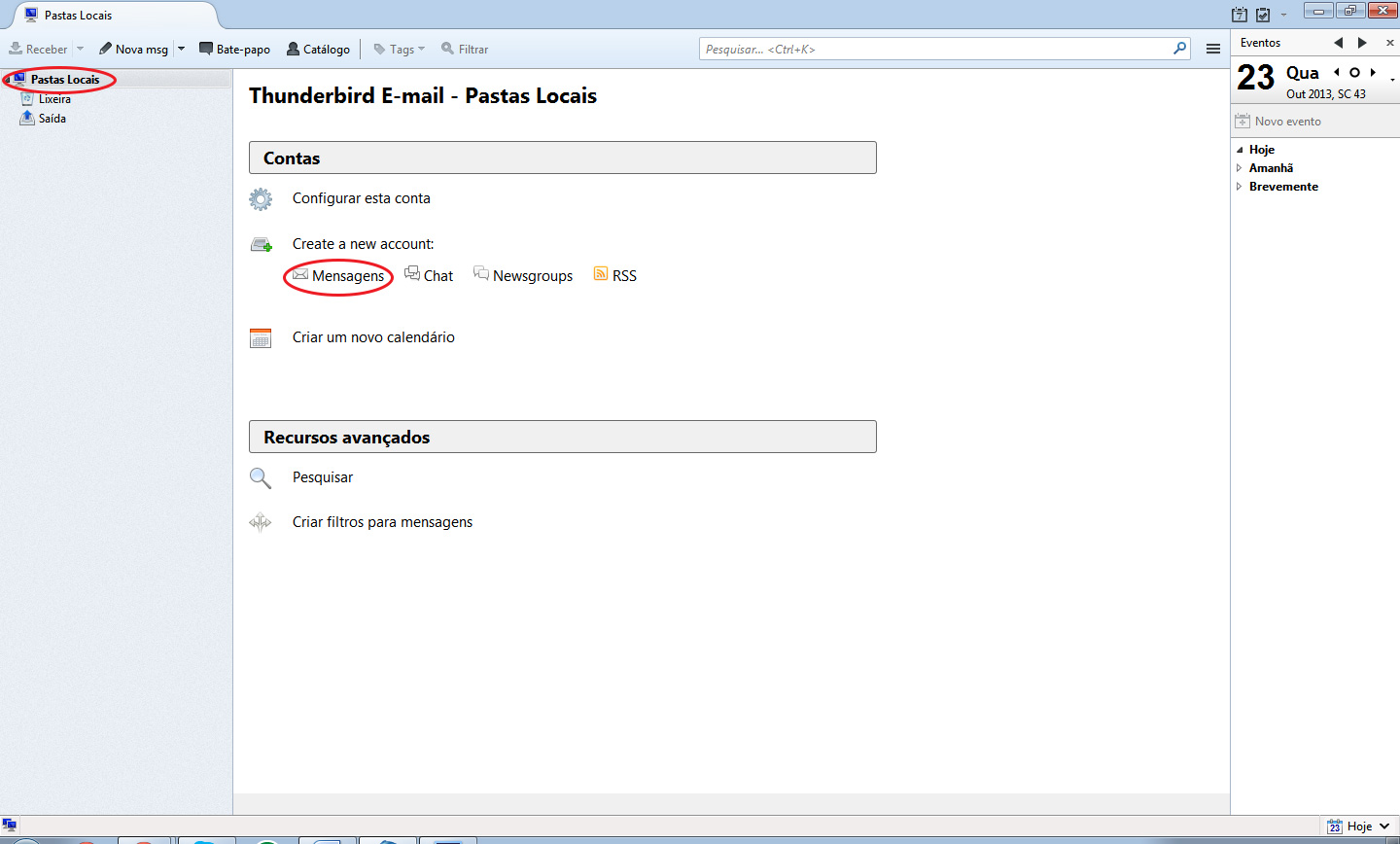Image resolution: width=1400 pixels, height=844 pixels.
Task: Compose with the Nova msg button
Action: (x=133, y=49)
